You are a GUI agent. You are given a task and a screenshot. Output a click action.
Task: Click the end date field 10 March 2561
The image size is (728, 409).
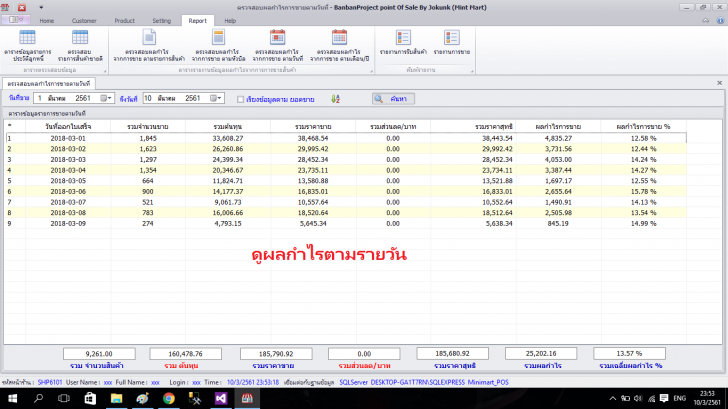183,98
